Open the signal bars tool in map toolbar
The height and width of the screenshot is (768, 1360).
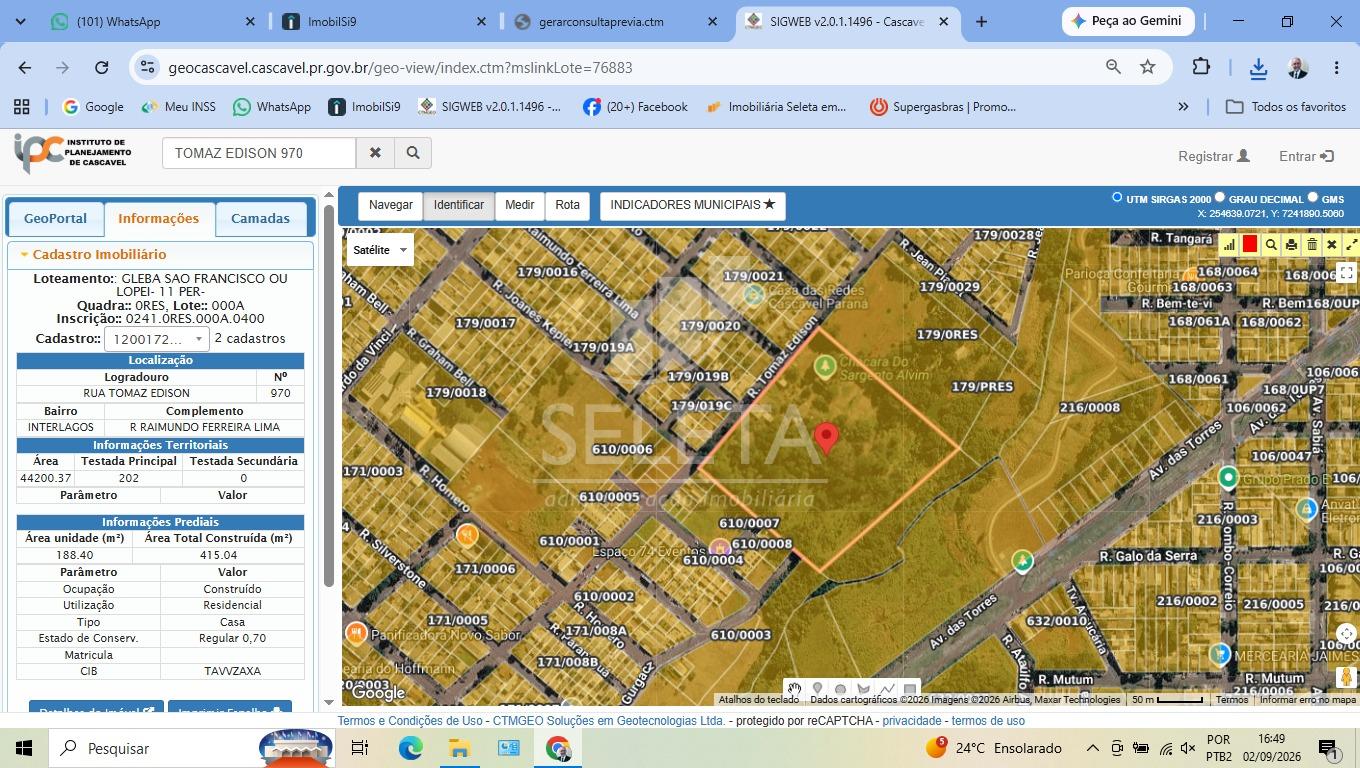pyautogui.click(x=1229, y=244)
